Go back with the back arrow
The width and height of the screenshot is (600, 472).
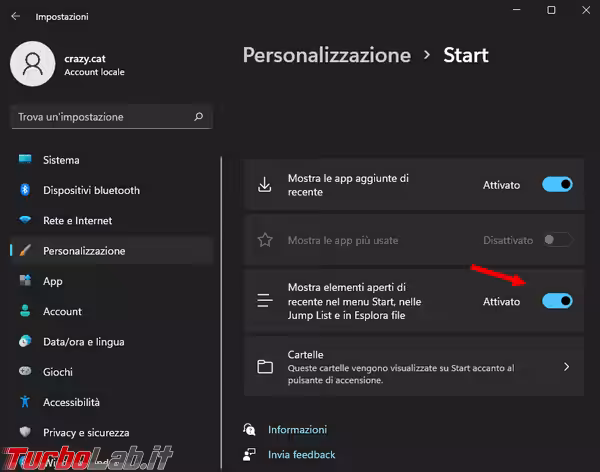(x=15, y=17)
